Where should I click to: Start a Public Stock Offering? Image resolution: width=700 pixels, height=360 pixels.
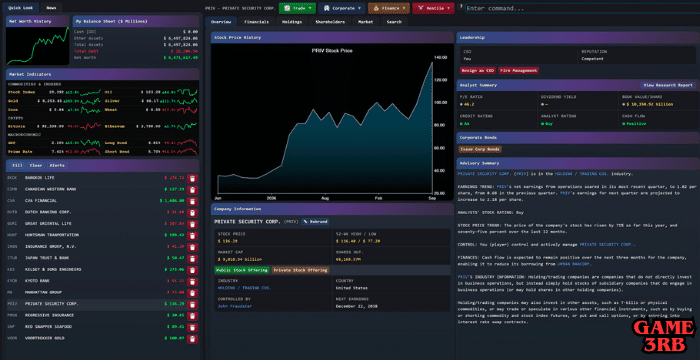tap(242, 270)
